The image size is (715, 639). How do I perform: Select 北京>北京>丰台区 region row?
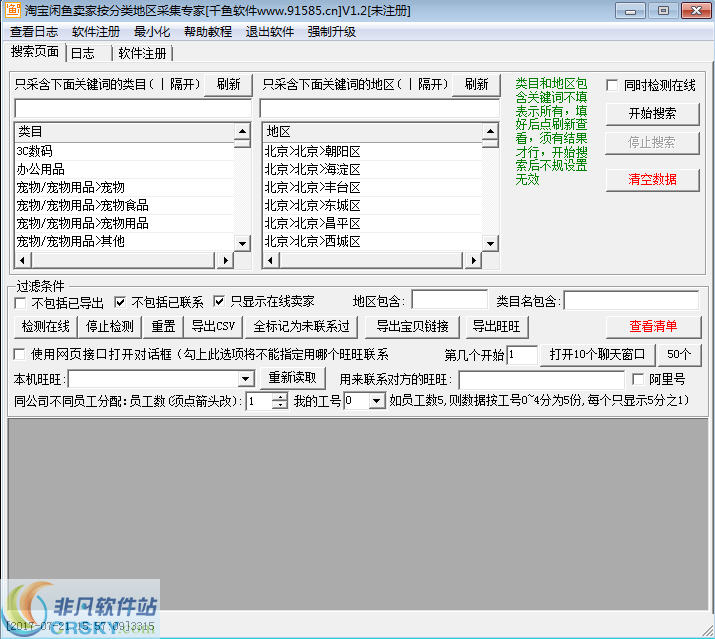tap(373, 187)
